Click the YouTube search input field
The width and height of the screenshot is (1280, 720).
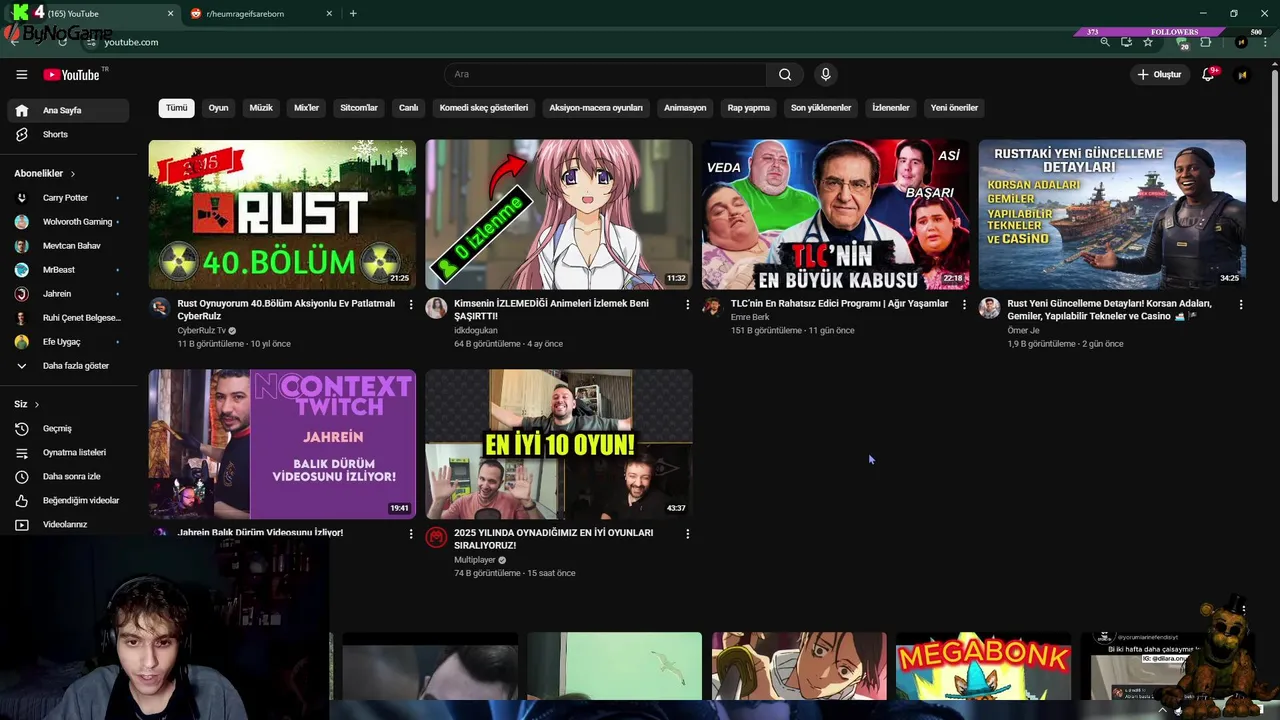(x=605, y=74)
